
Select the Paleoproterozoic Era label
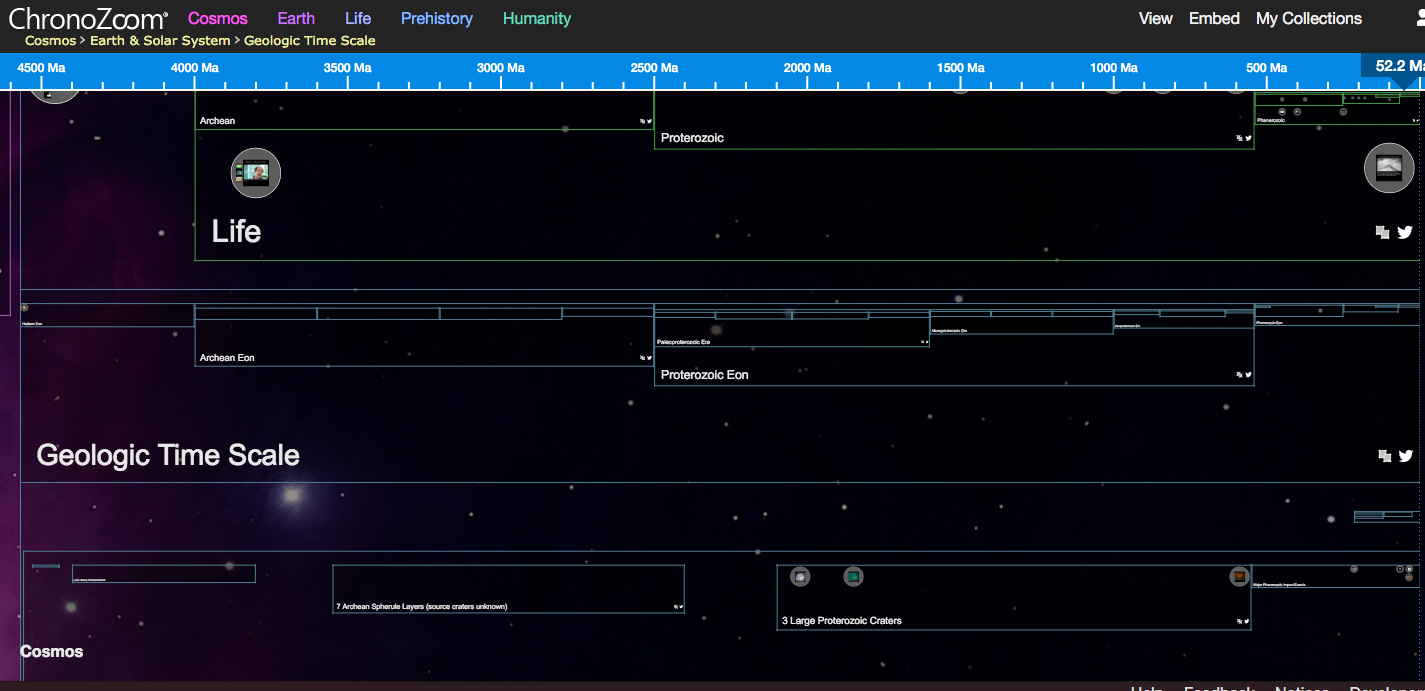point(683,342)
